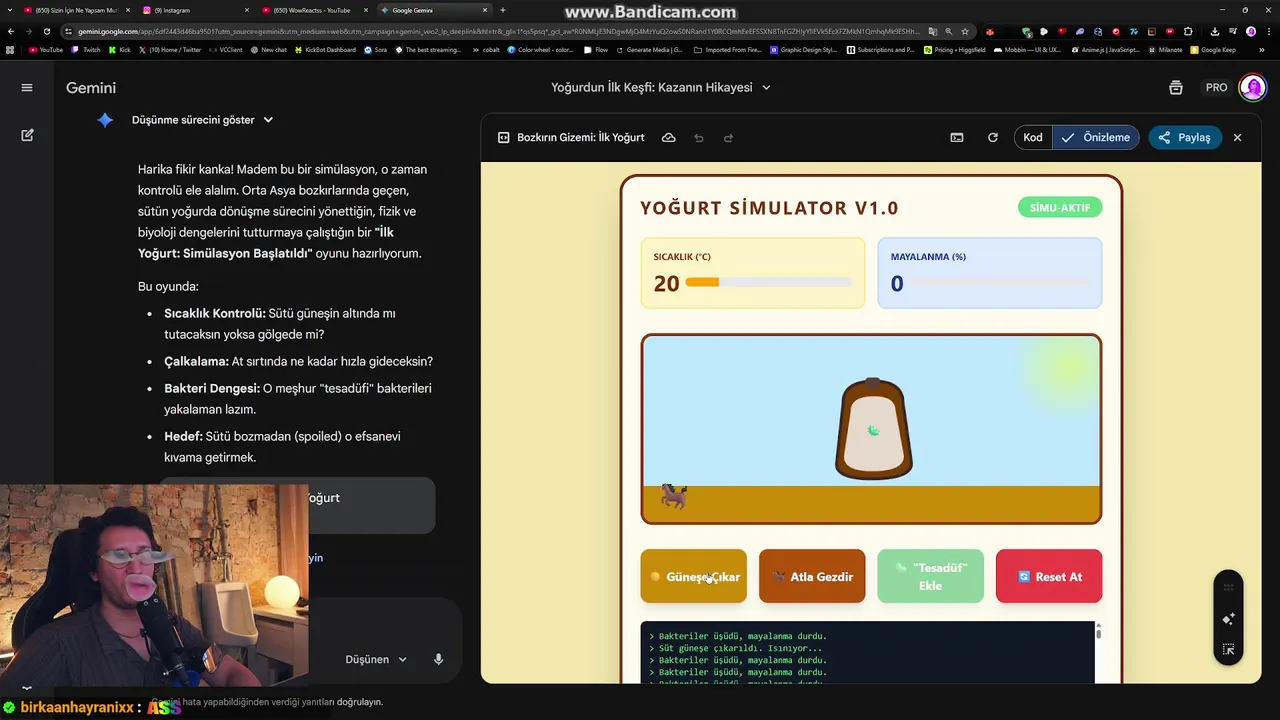
Task: Refresh the canvas preview
Action: click(993, 137)
